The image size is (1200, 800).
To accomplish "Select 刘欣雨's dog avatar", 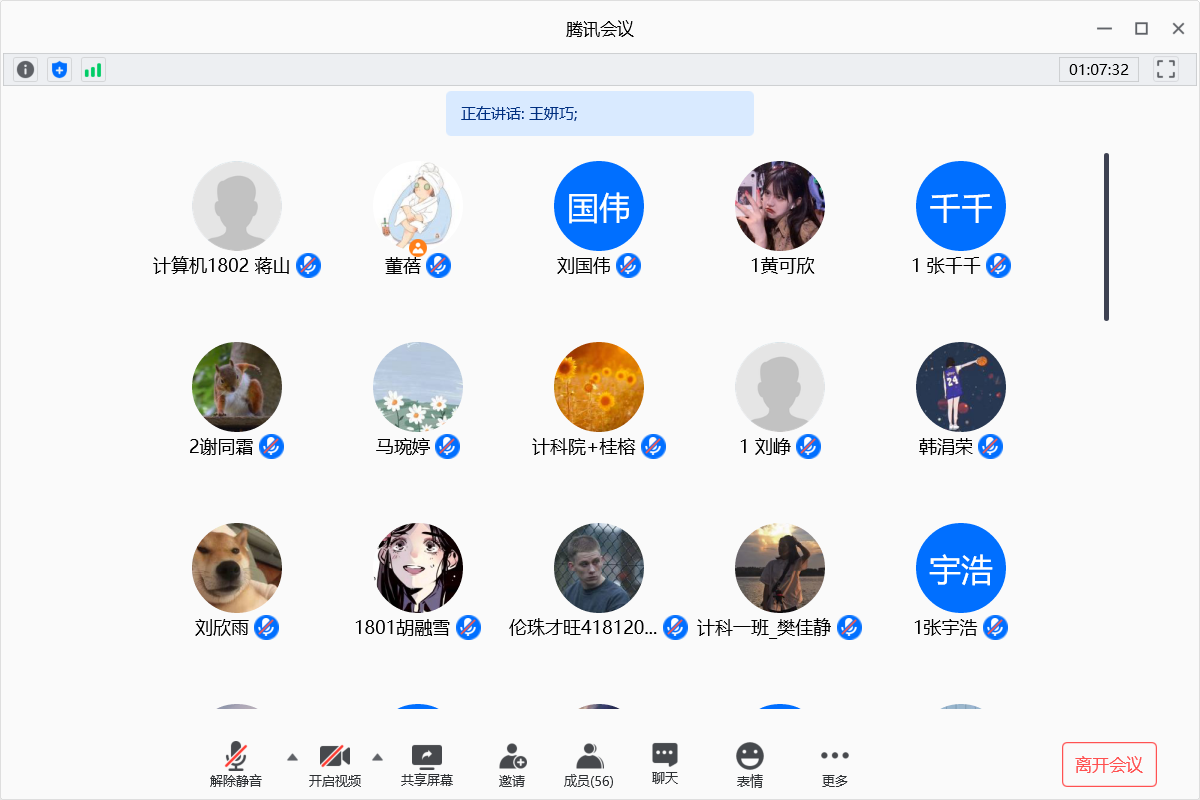I will 237,568.
